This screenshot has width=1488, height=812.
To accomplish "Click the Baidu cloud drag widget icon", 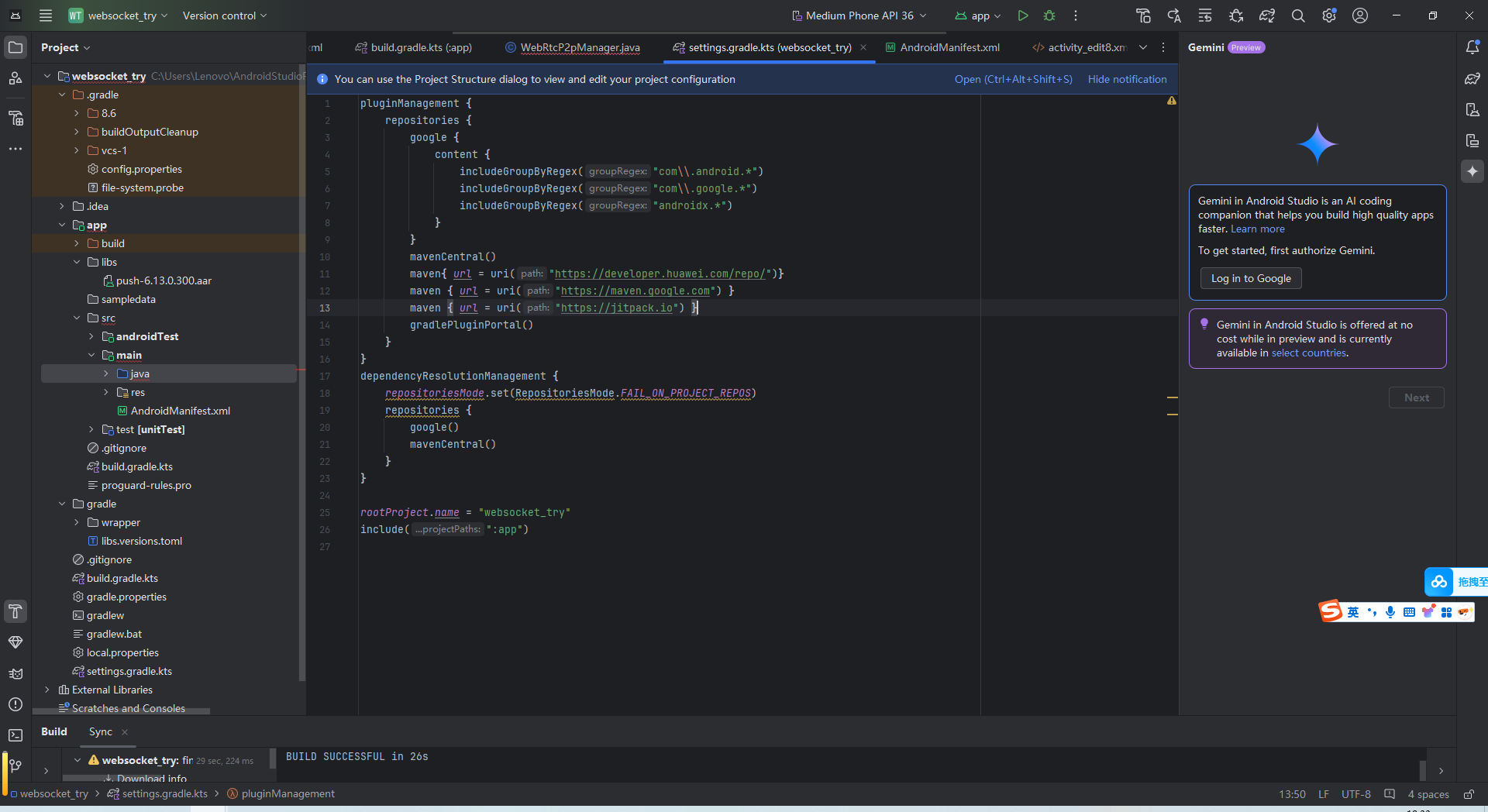I will [1439, 581].
